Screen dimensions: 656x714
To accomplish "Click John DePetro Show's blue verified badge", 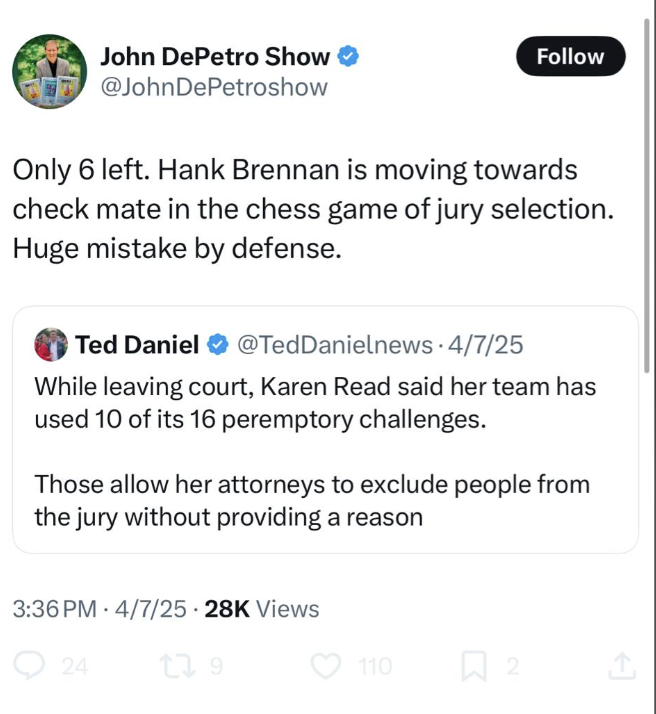I will (x=348, y=57).
